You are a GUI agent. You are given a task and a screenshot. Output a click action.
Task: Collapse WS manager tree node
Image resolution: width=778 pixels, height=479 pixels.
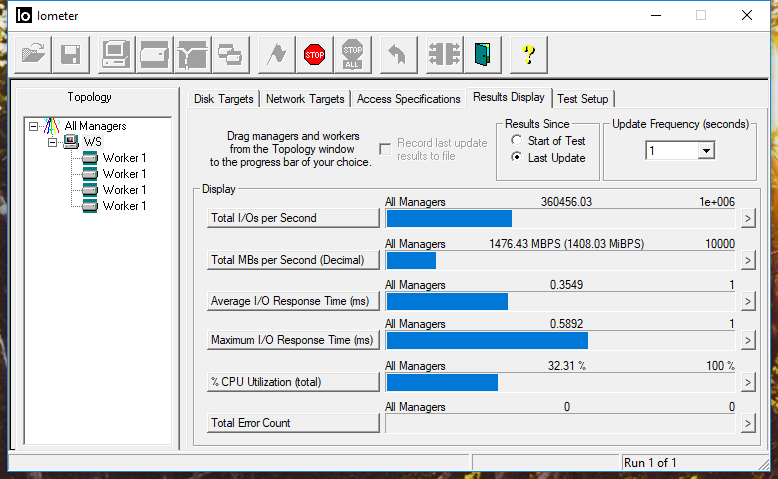(53, 142)
